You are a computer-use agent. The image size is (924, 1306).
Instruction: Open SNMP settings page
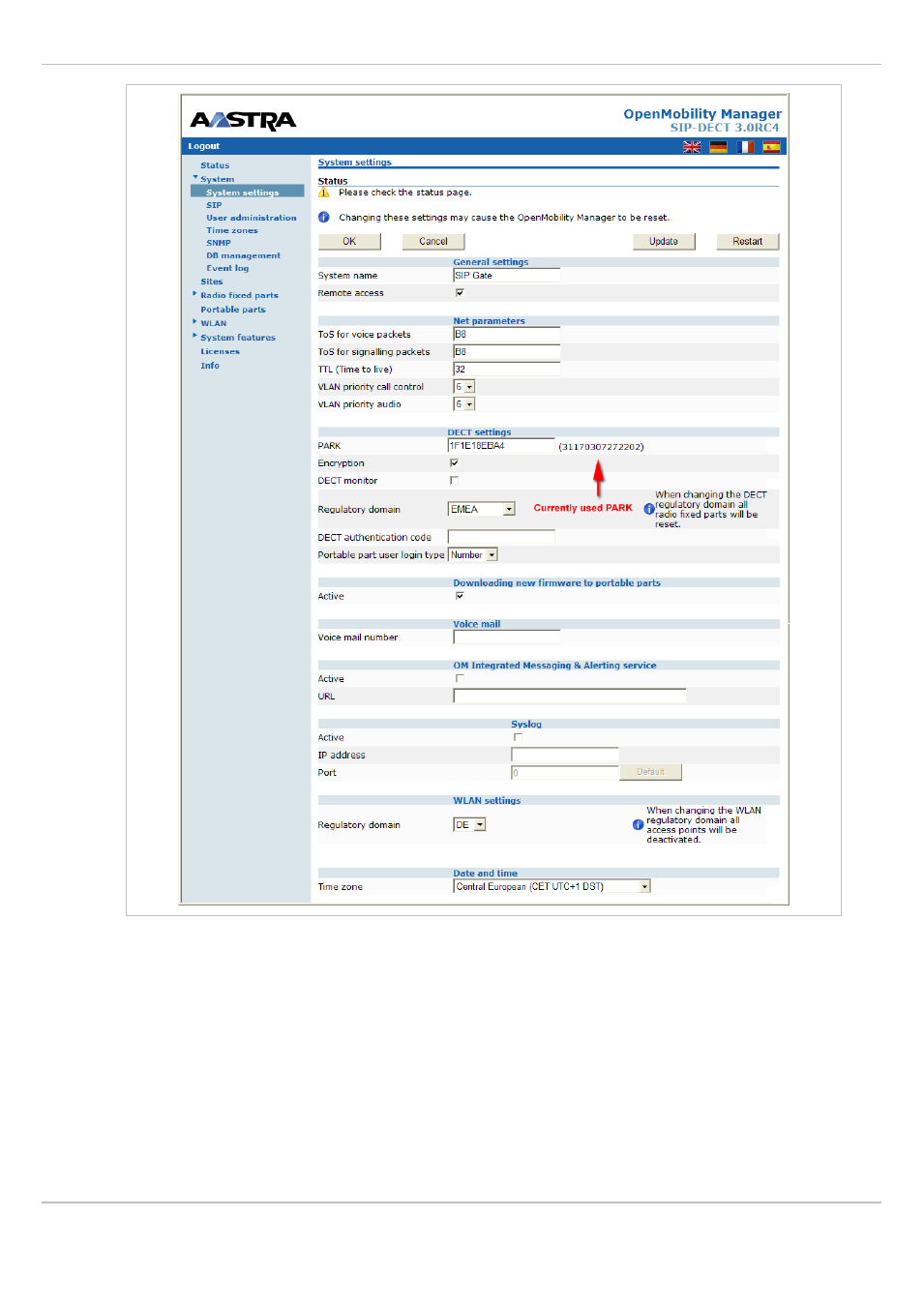click(x=219, y=243)
